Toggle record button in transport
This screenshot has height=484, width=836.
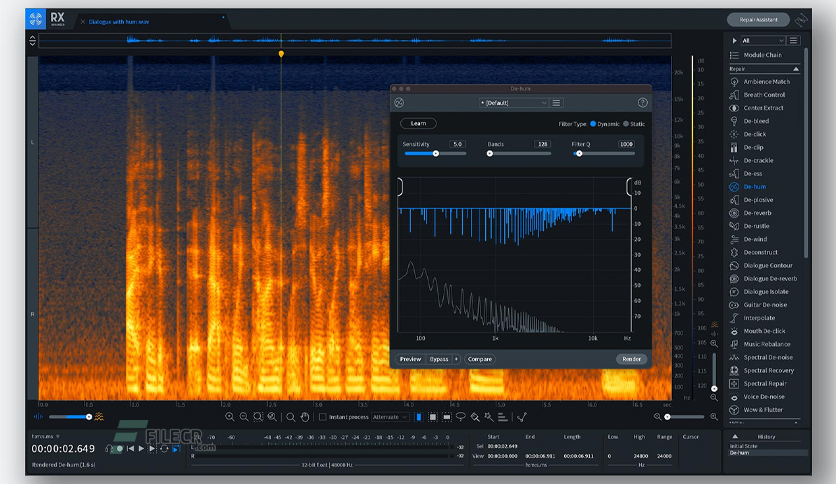(120, 449)
